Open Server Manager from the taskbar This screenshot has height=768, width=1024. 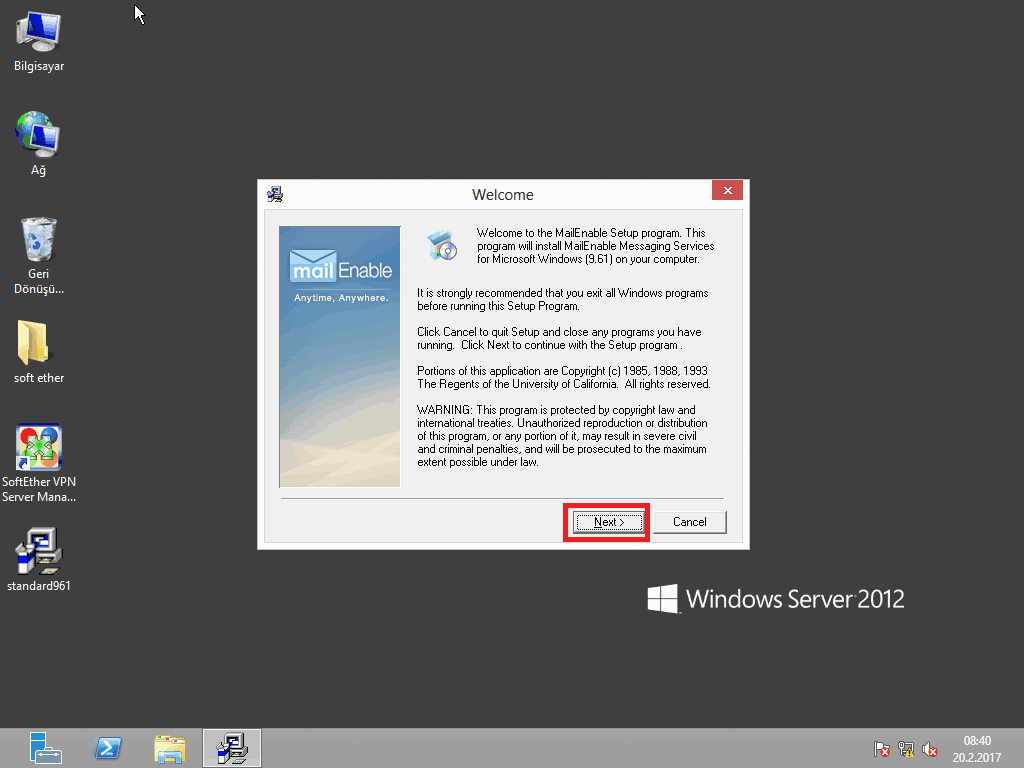(45, 748)
